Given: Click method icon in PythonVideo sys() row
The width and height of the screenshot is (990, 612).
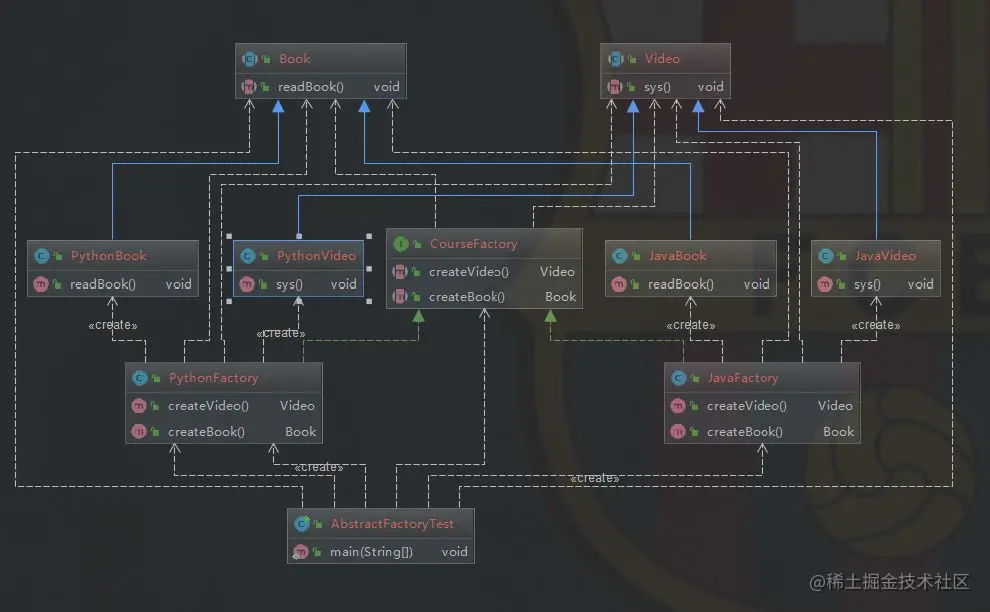Looking at the screenshot, I should click(x=247, y=284).
